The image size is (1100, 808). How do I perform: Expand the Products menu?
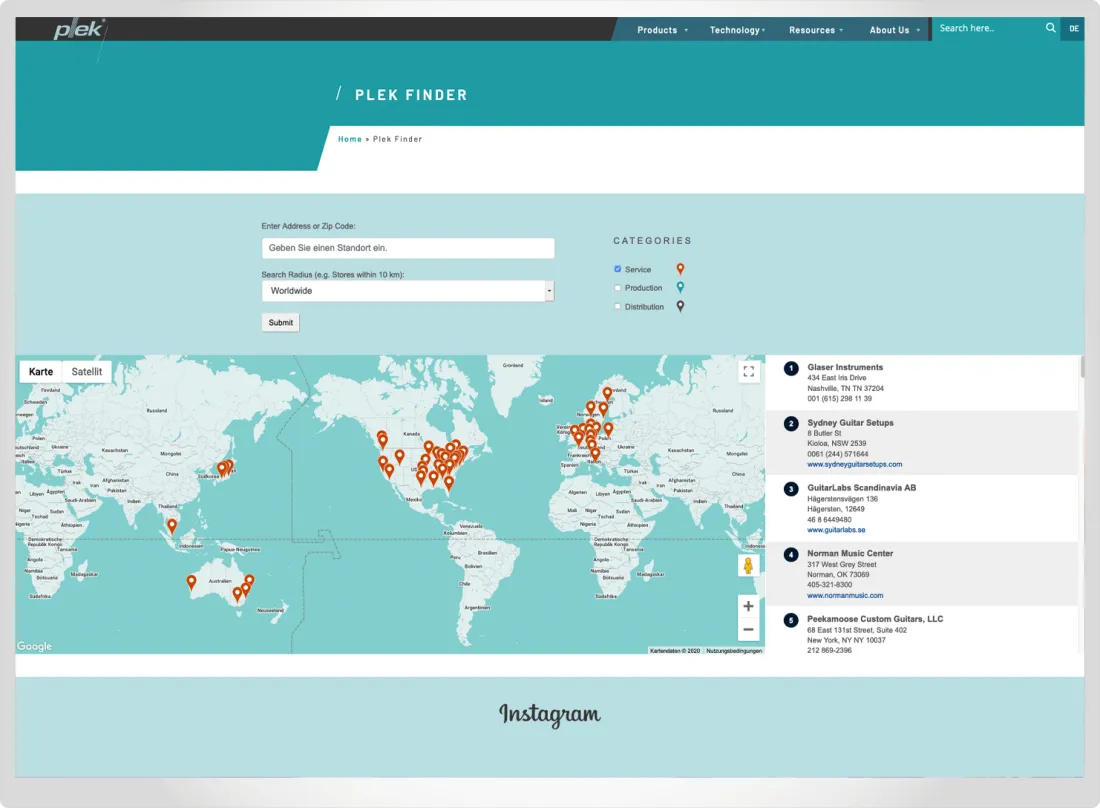662,30
